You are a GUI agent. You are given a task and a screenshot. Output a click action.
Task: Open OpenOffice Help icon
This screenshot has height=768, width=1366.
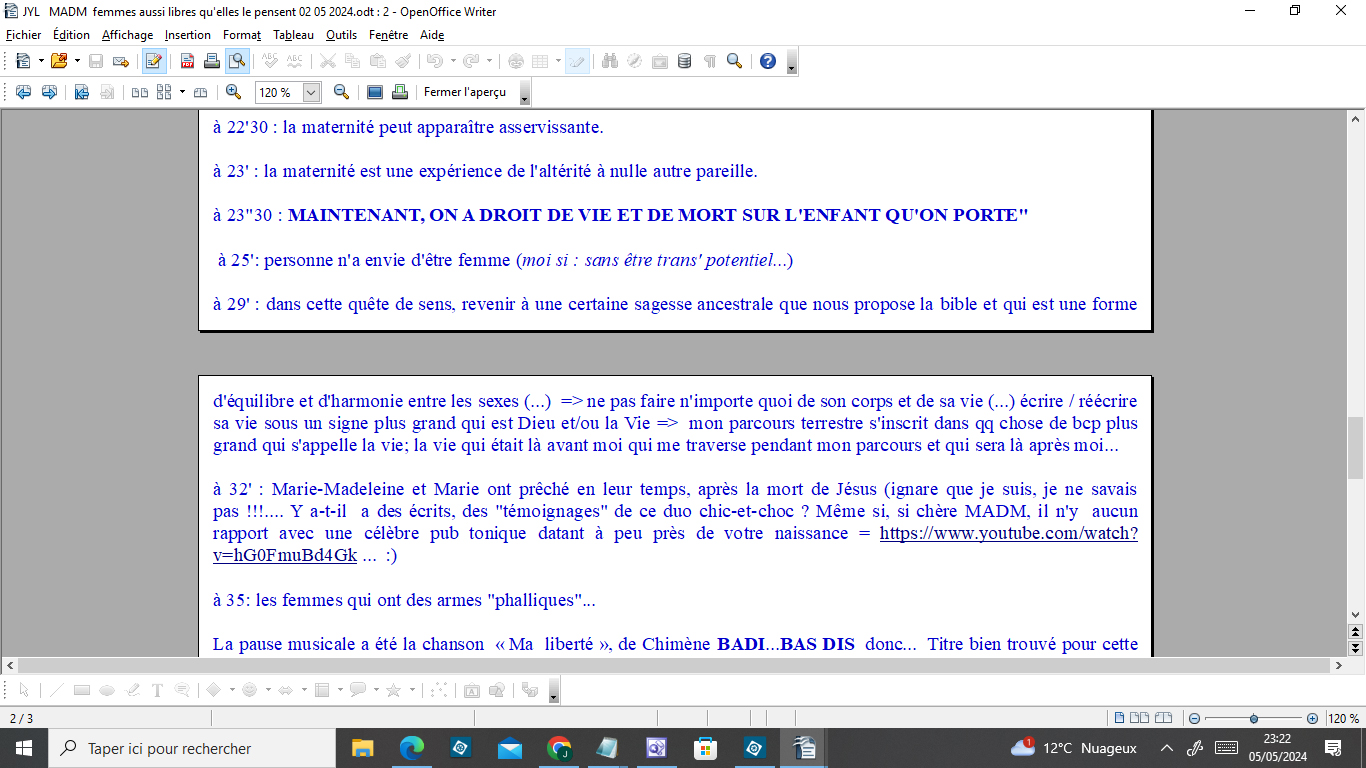[767, 61]
